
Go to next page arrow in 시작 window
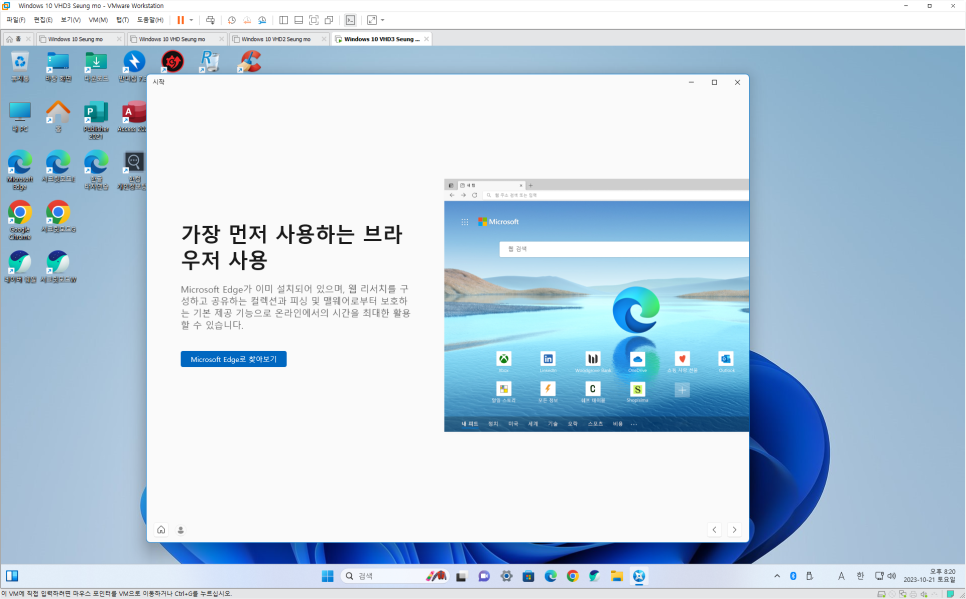pos(734,530)
